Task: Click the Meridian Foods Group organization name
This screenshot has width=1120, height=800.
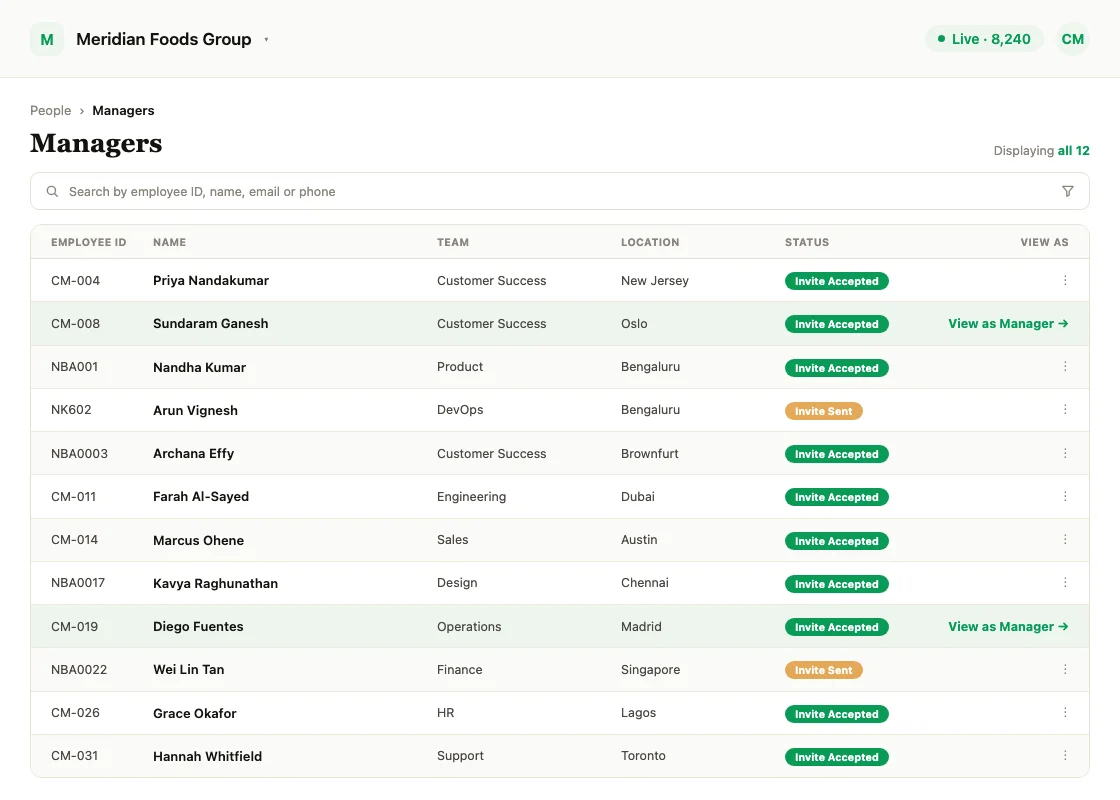Action: [164, 39]
